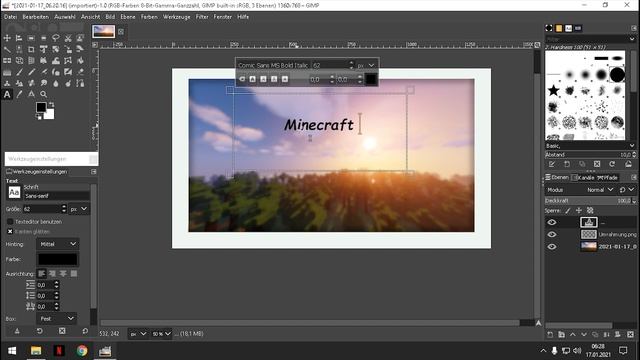
Task: Select the Rectangle Select tool
Action: [x=31, y=38]
